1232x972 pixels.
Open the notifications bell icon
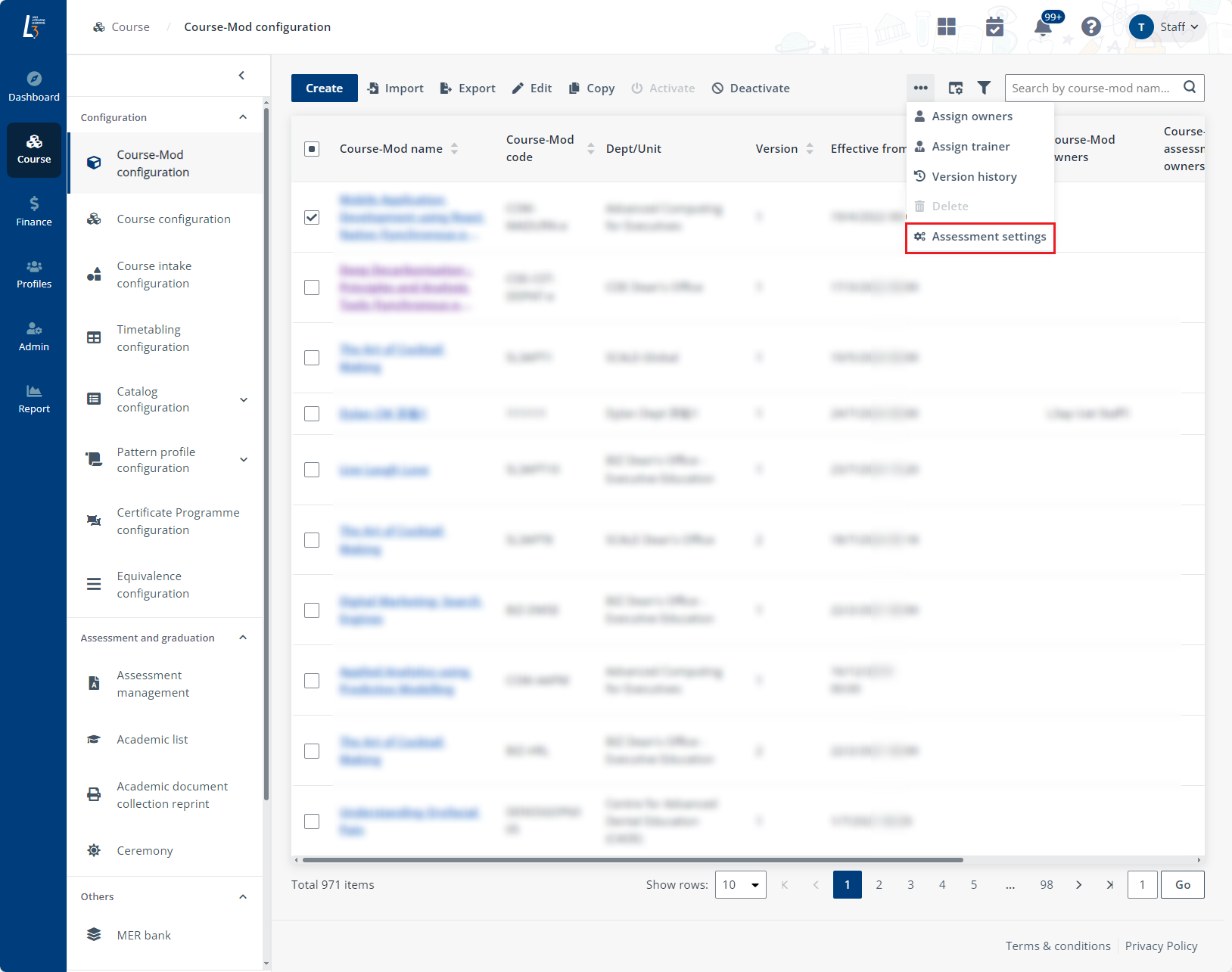pyautogui.click(x=1043, y=28)
